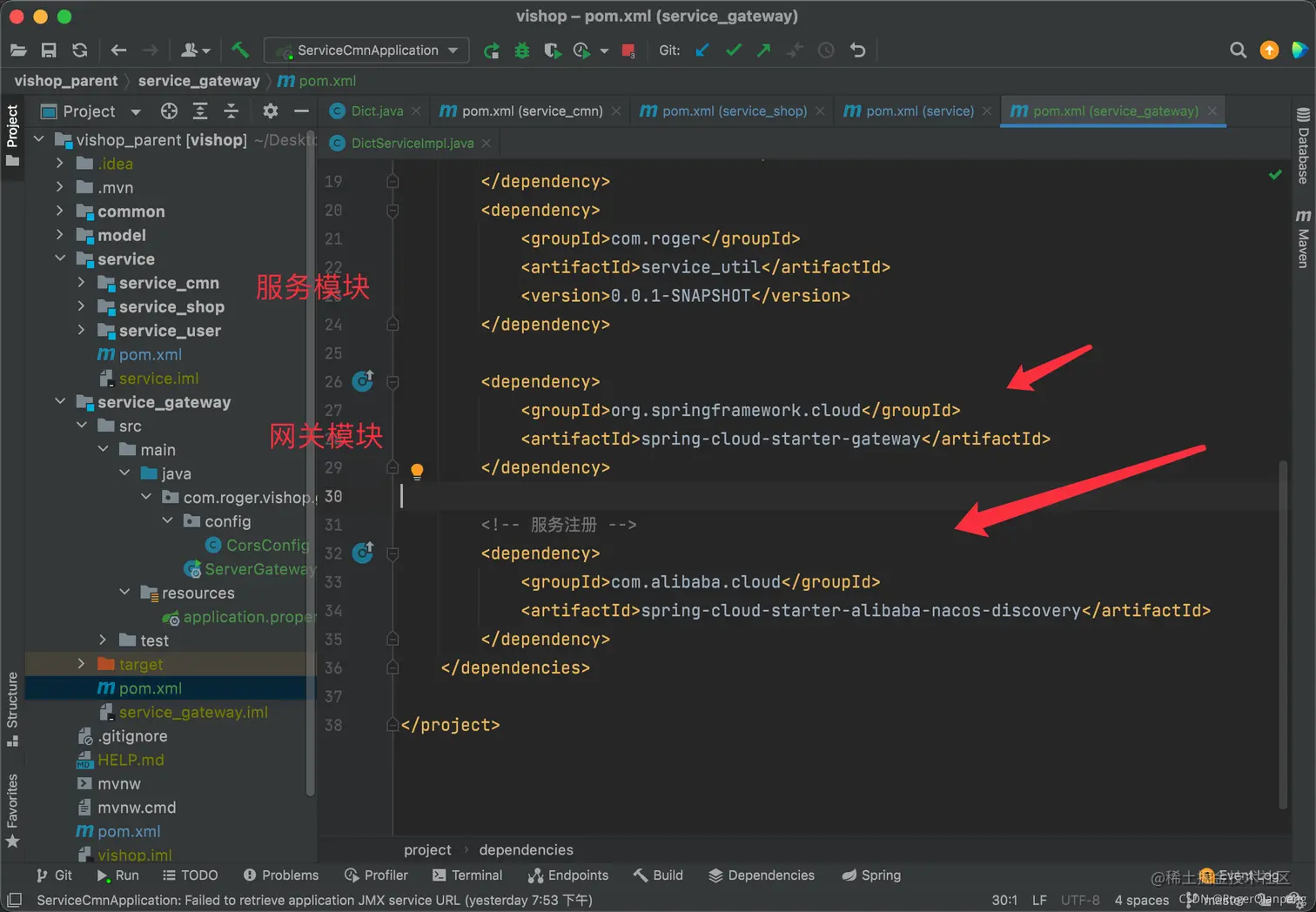The height and width of the screenshot is (912, 1316).
Task: Click the 4 spaces indent setting
Action: [1142, 900]
